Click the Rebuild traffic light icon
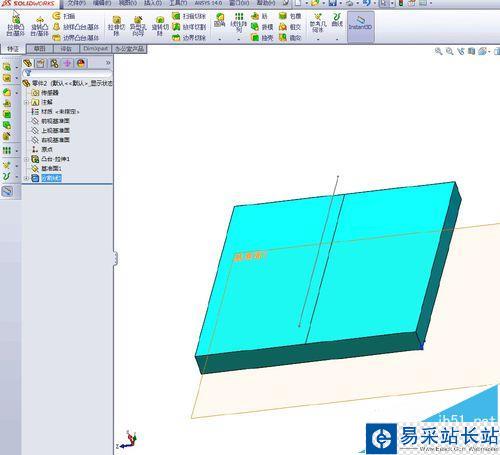 pos(401,3)
